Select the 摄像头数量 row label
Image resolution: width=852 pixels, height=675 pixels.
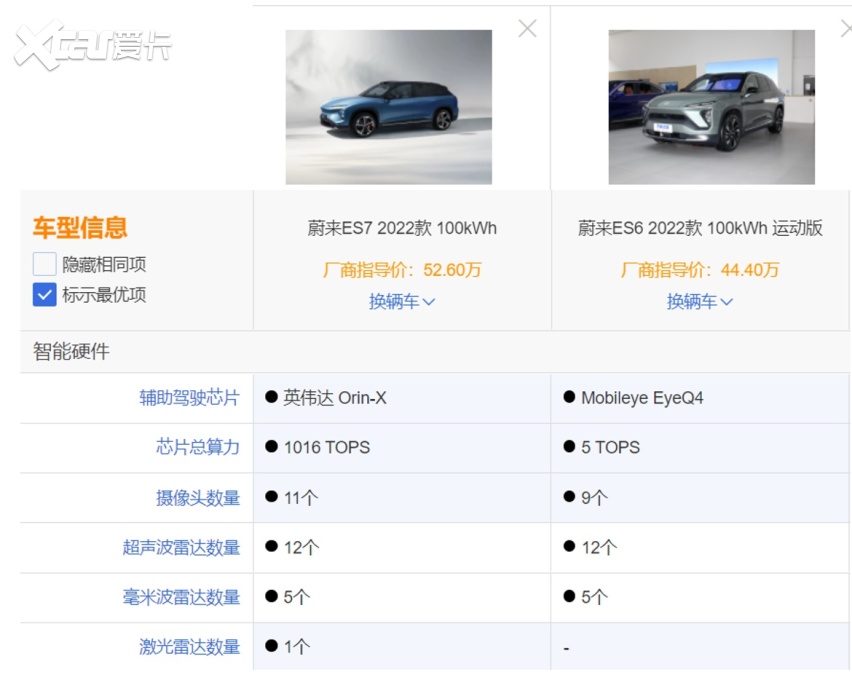[198, 498]
